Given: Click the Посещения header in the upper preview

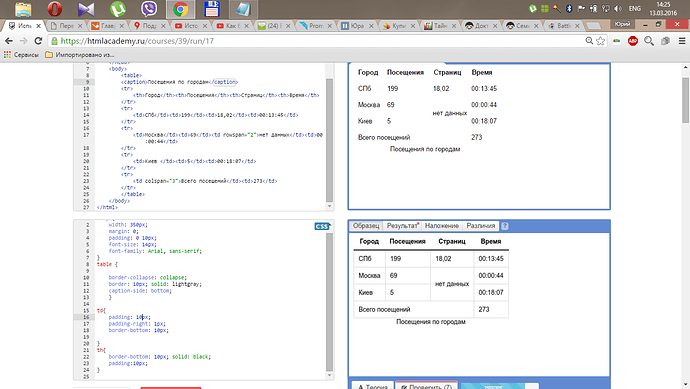Looking at the screenshot, I should (405, 73).
